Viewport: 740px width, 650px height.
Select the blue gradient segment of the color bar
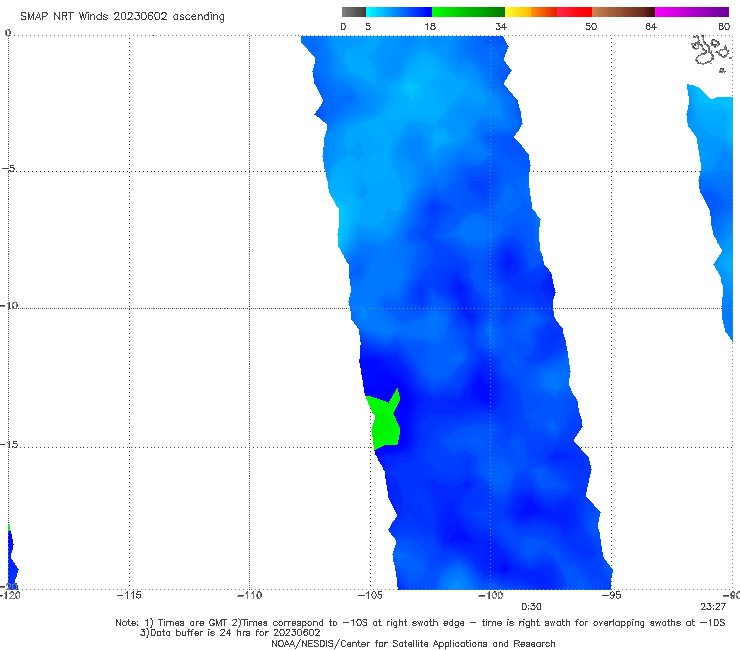399,12
